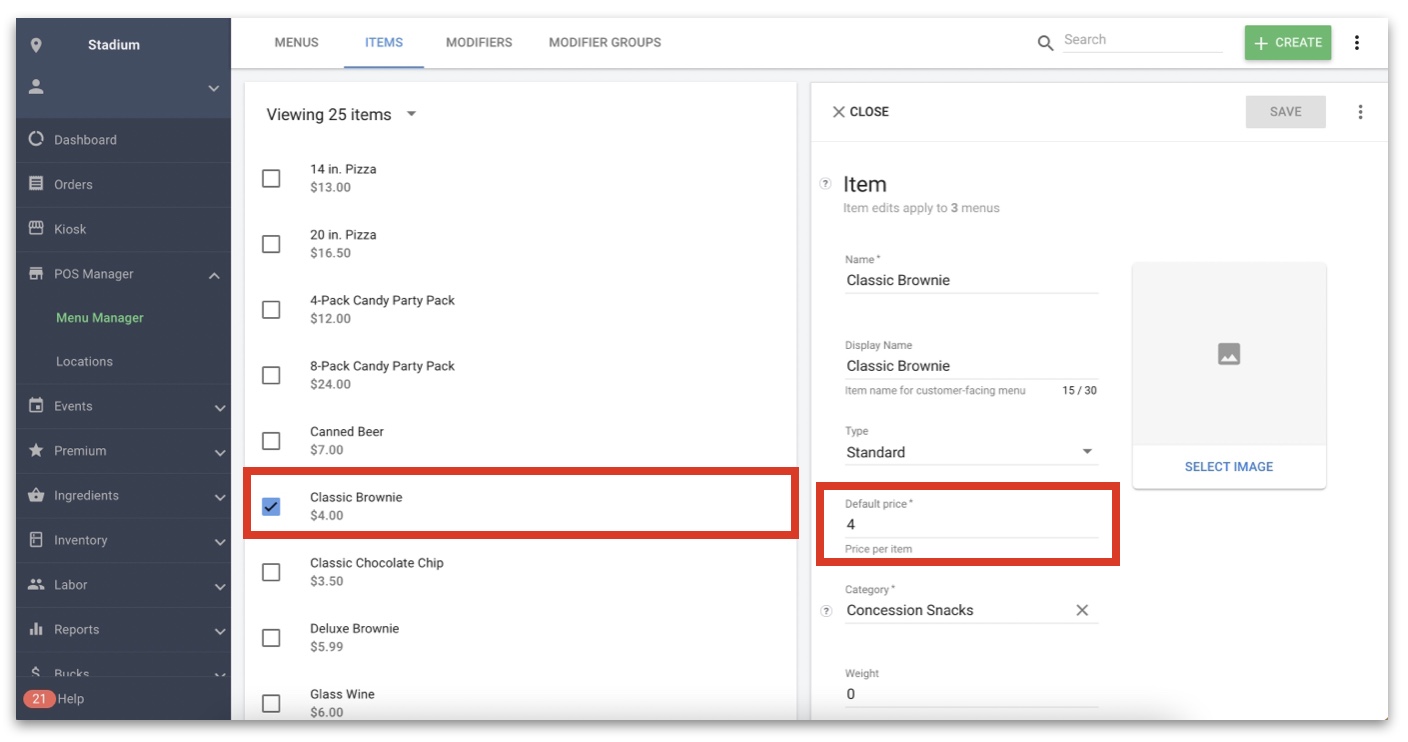The width and height of the screenshot is (1408, 742).
Task: Click the 21 notifications Help badge
Action: [38, 699]
